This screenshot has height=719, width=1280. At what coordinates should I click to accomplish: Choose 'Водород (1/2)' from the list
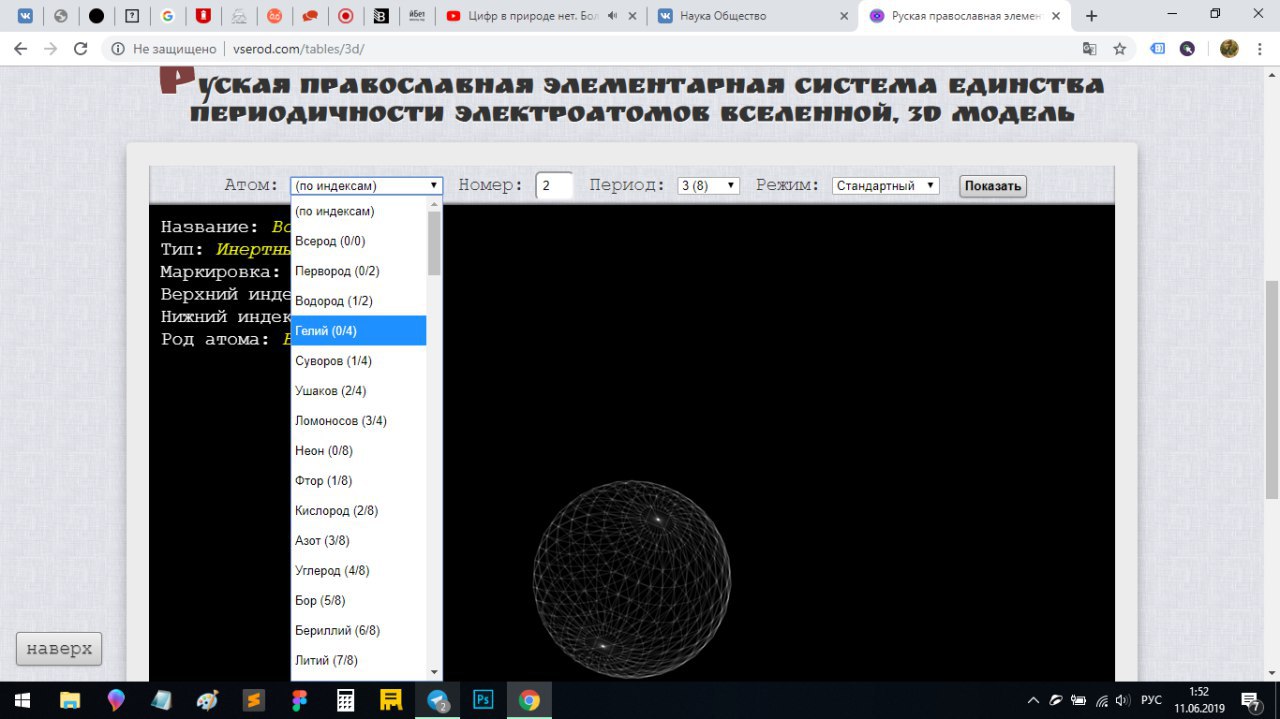(x=359, y=301)
